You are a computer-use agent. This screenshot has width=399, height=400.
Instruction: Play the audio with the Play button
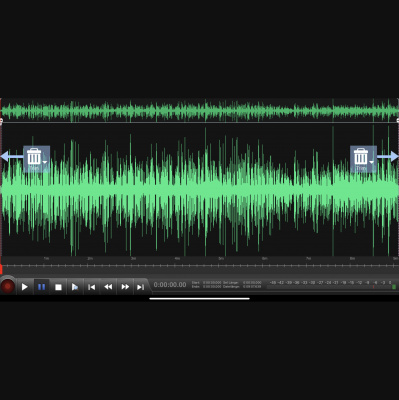click(25, 287)
